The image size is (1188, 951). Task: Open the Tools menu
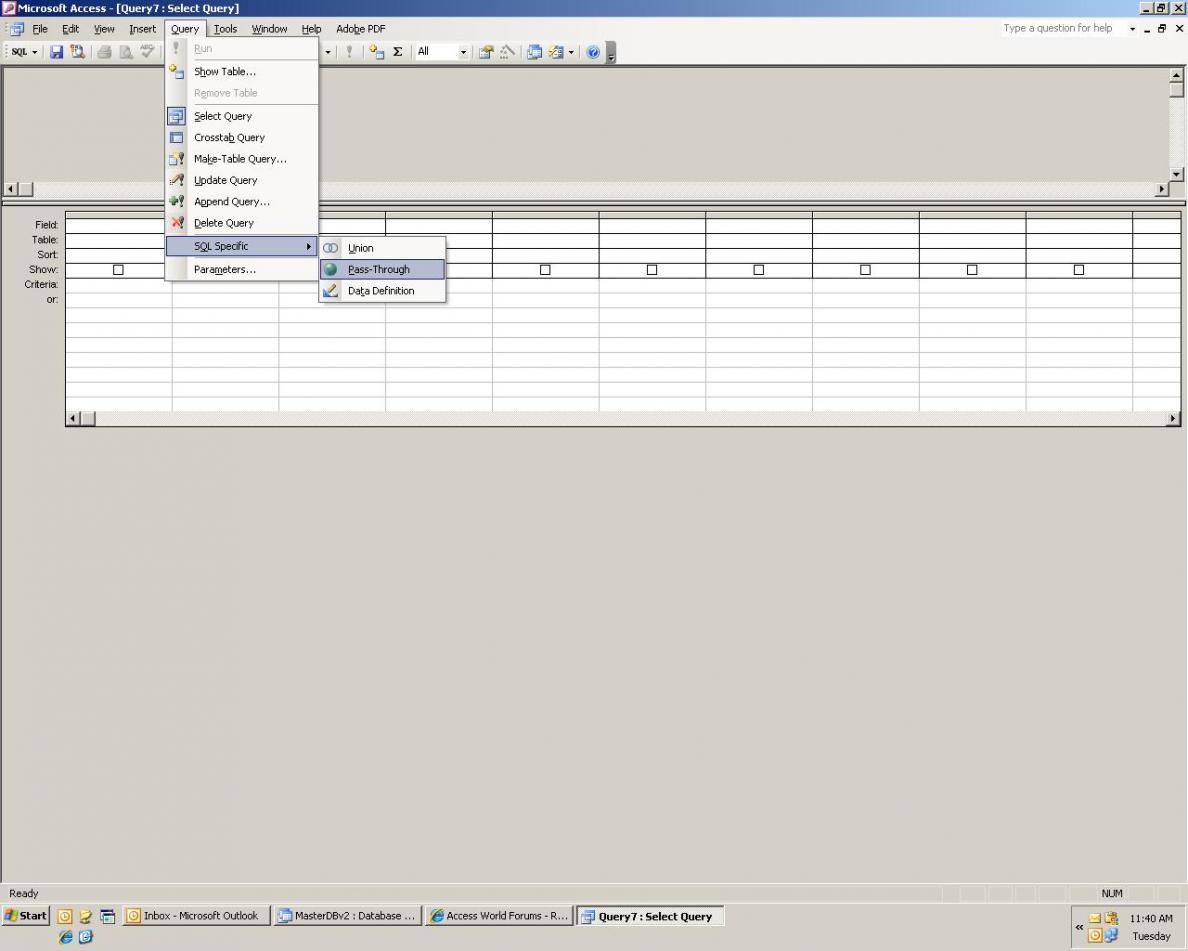point(225,29)
